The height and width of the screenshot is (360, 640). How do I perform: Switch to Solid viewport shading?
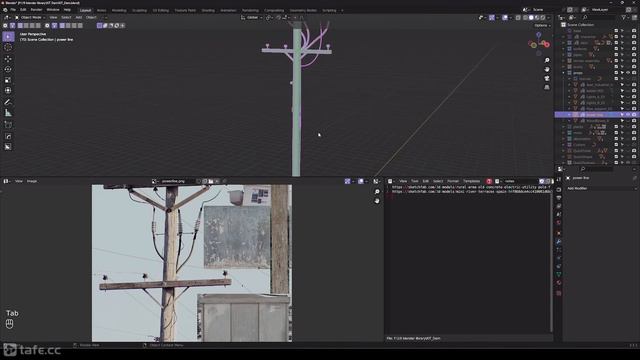(x=531, y=18)
